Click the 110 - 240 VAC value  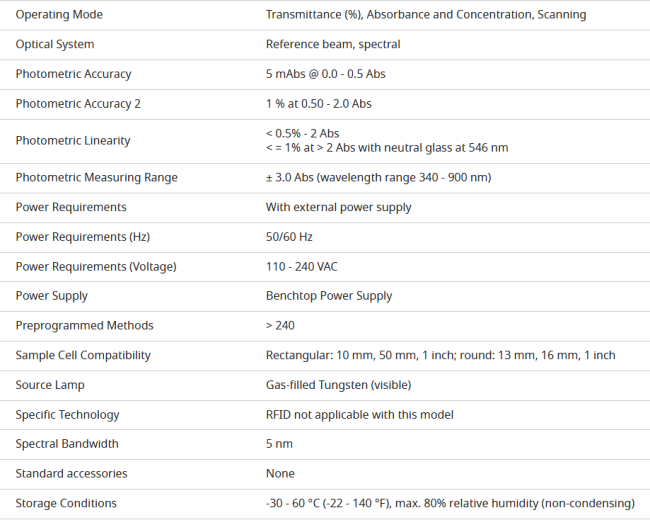click(x=301, y=266)
